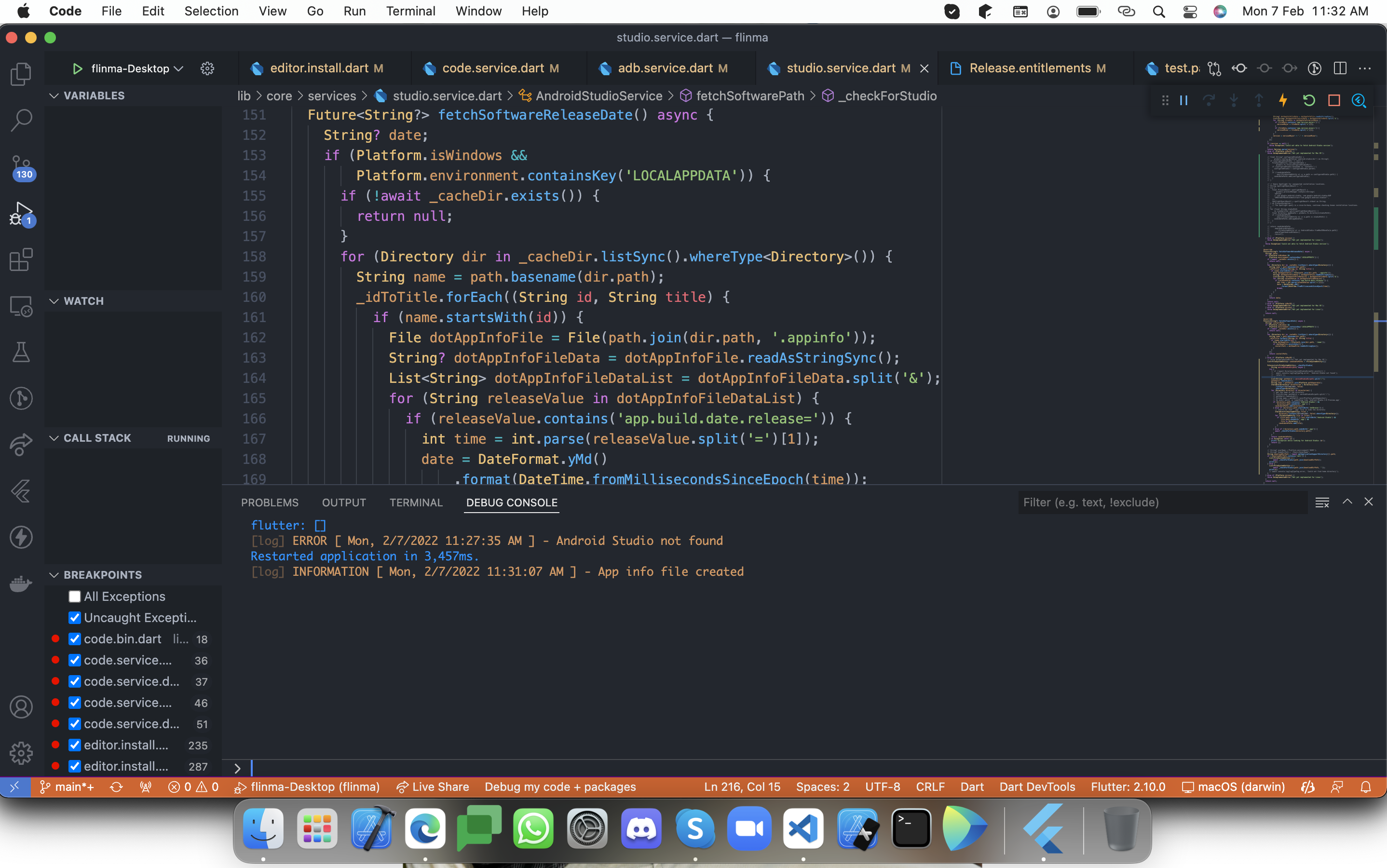Open the Run menu
The height and width of the screenshot is (868, 1387).
tap(354, 11)
